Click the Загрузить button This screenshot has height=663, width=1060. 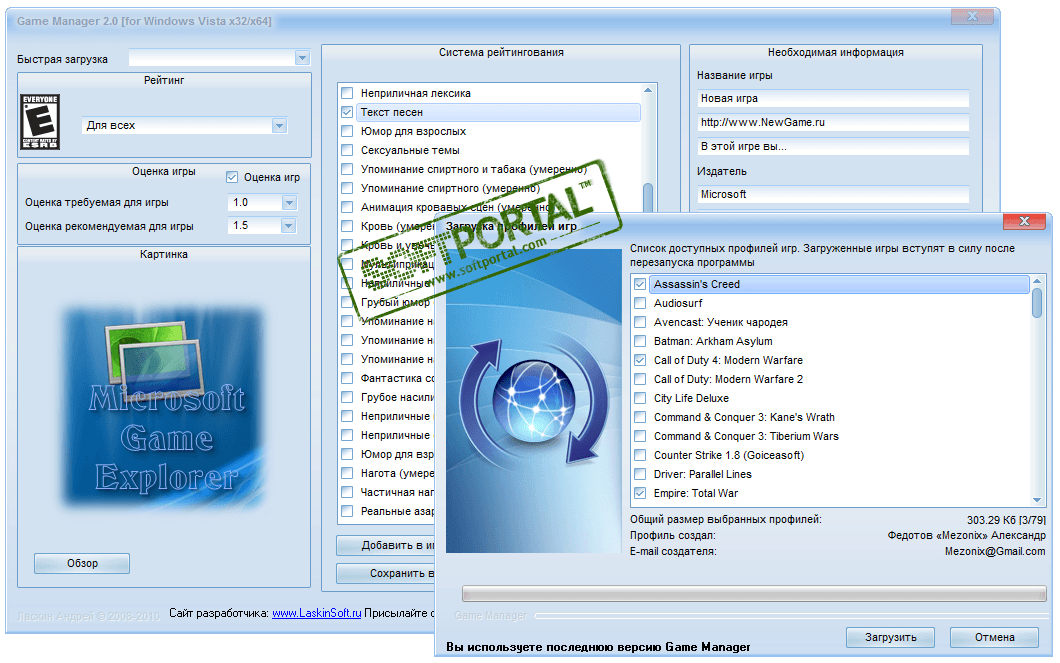click(x=890, y=637)
